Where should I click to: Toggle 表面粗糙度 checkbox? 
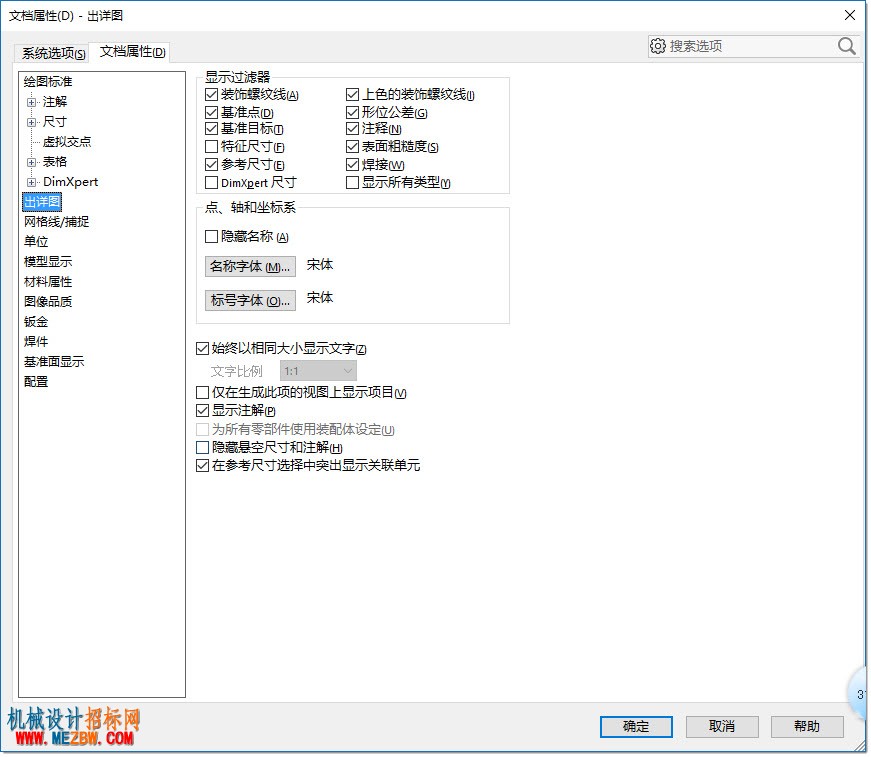(x=353, y=147)
